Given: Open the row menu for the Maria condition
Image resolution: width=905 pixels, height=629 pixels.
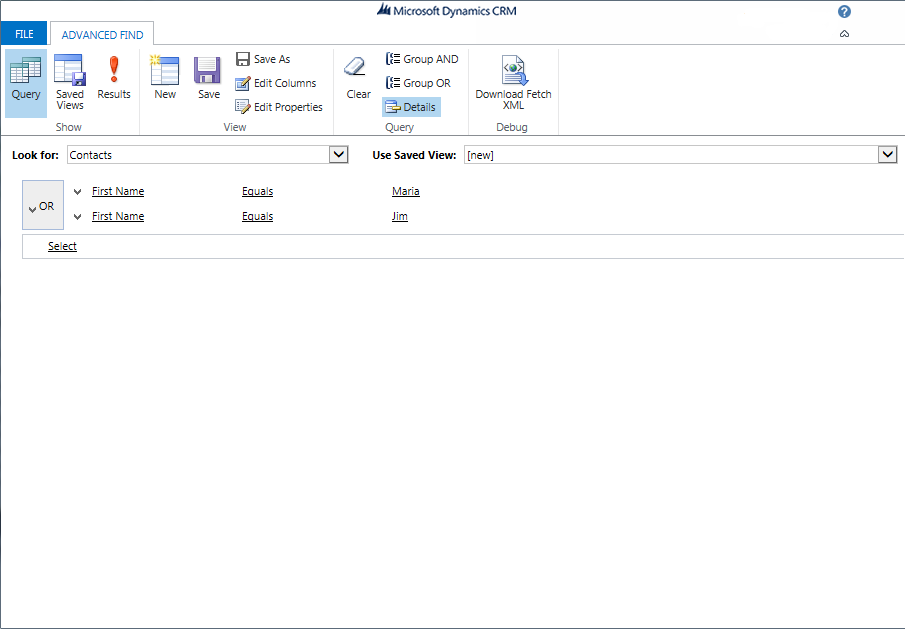Looking at the screenshot, I should coord(77,192).
